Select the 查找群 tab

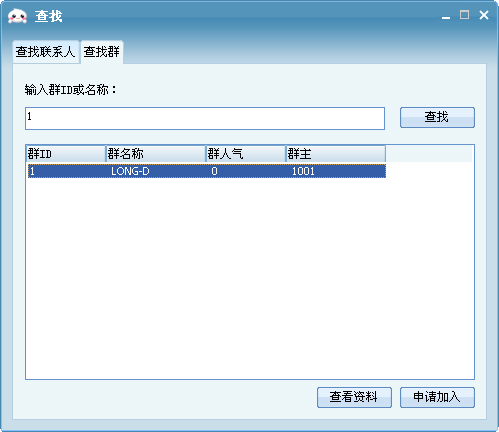(x=102, y=52)
